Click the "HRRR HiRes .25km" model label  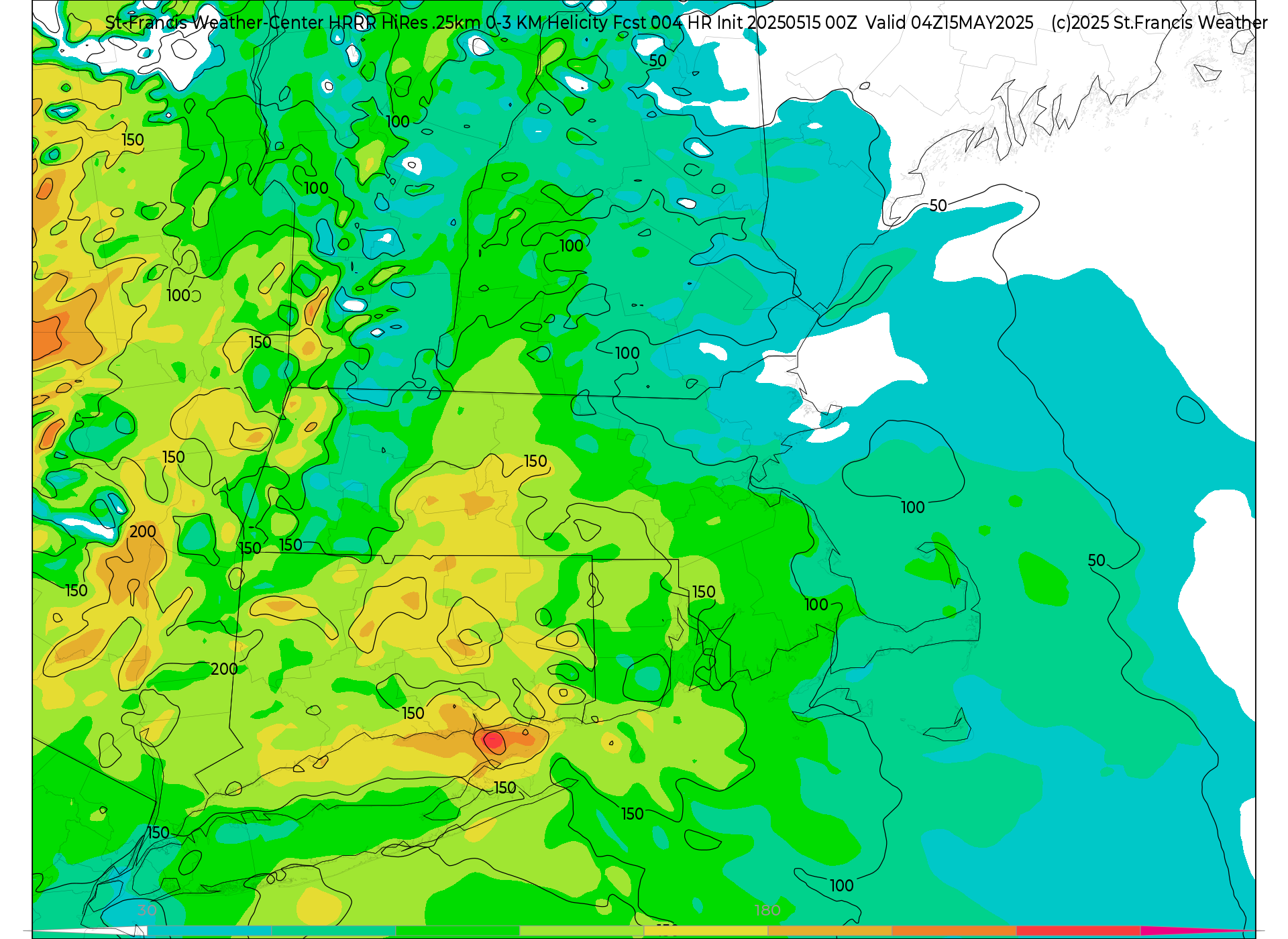[405, 23]
